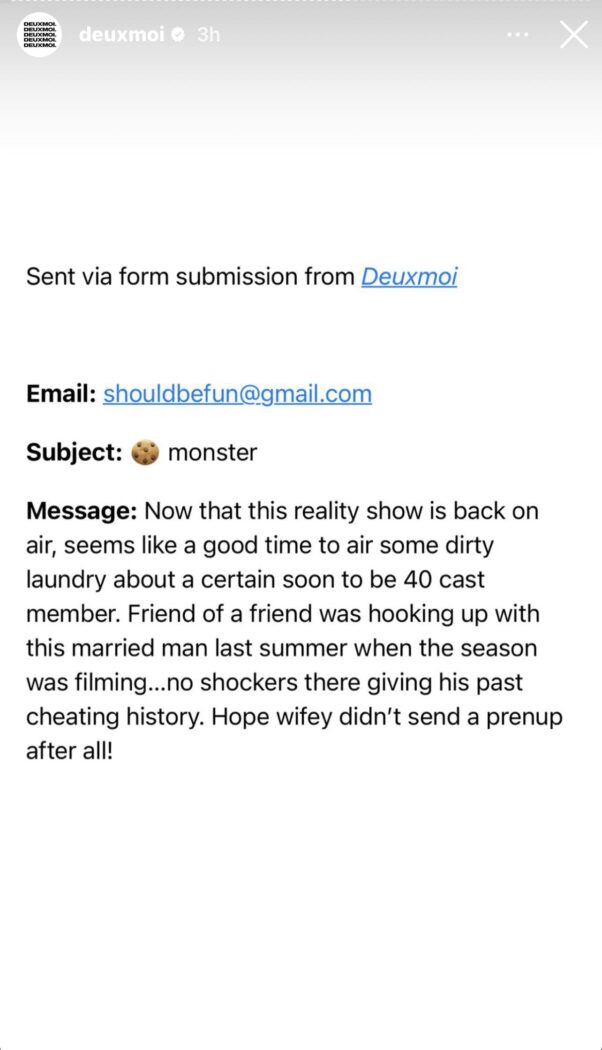The width and height of the screenshot is (602, 1050).
Task: Close the story with the X
Action: pos(574,35)
